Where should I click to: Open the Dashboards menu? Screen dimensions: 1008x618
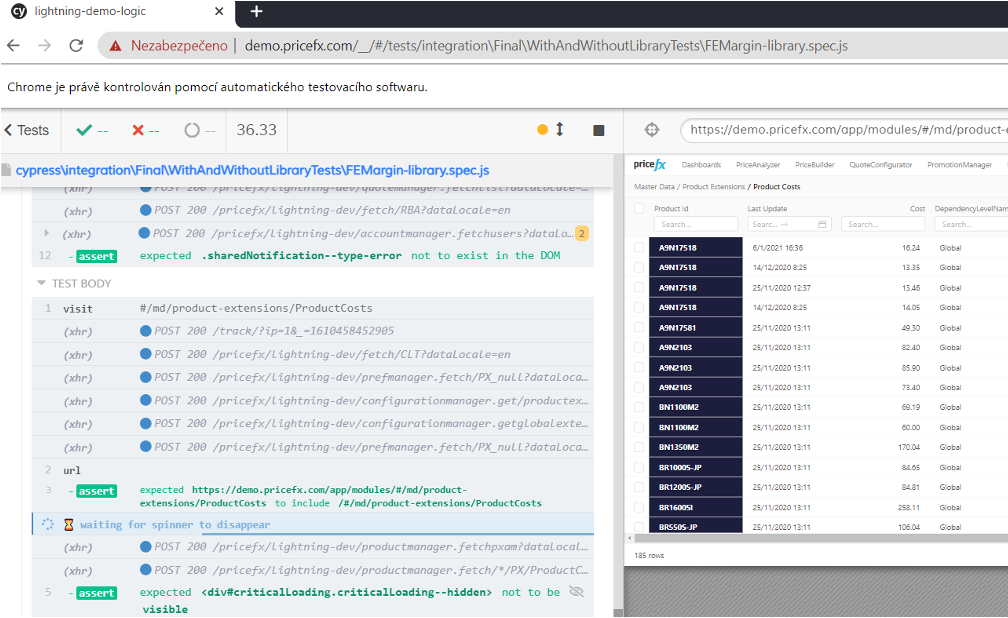[x=701, y=165]
